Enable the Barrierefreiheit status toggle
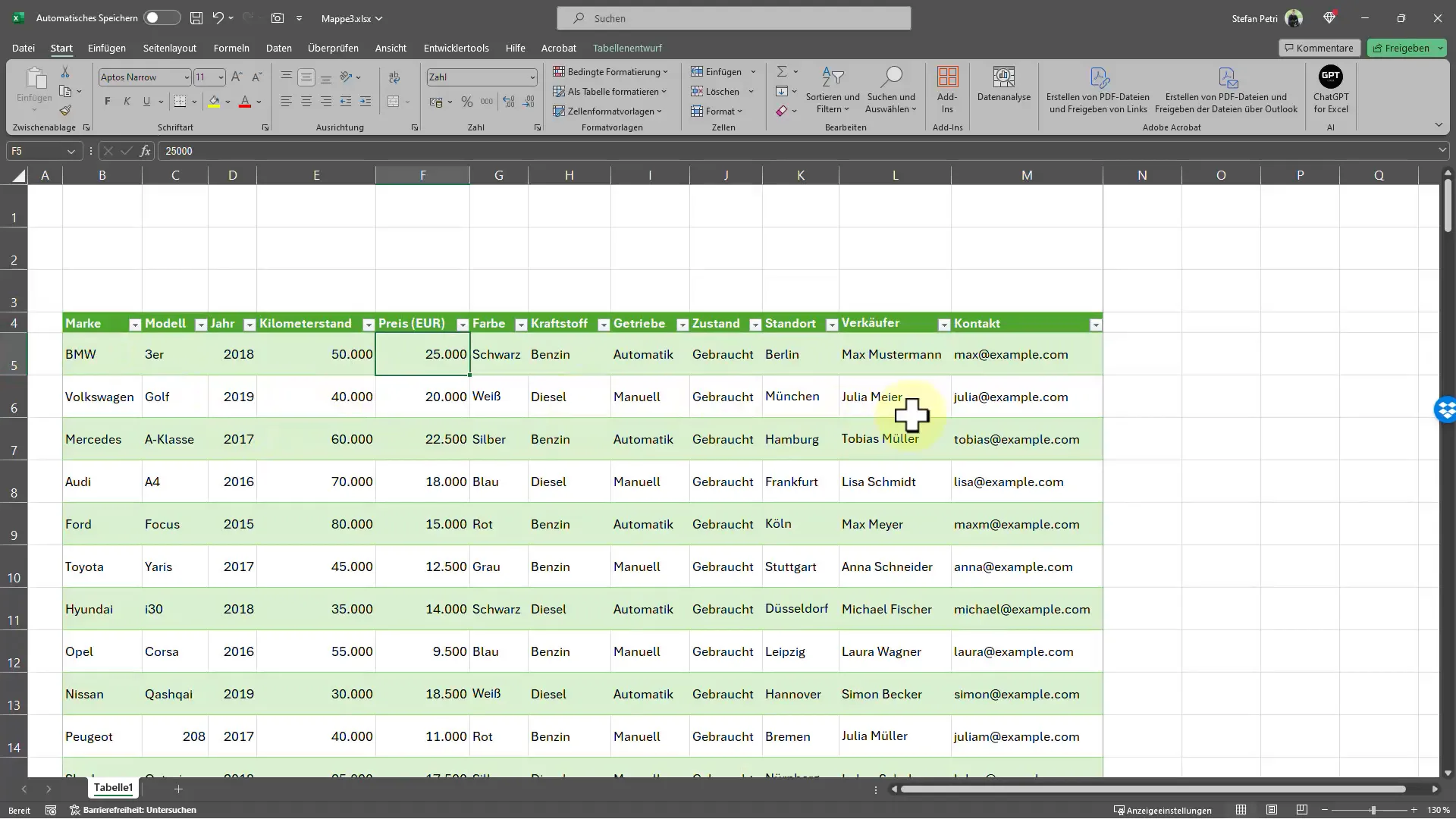This screenshot has height=819, width=1456. [140, 810]
